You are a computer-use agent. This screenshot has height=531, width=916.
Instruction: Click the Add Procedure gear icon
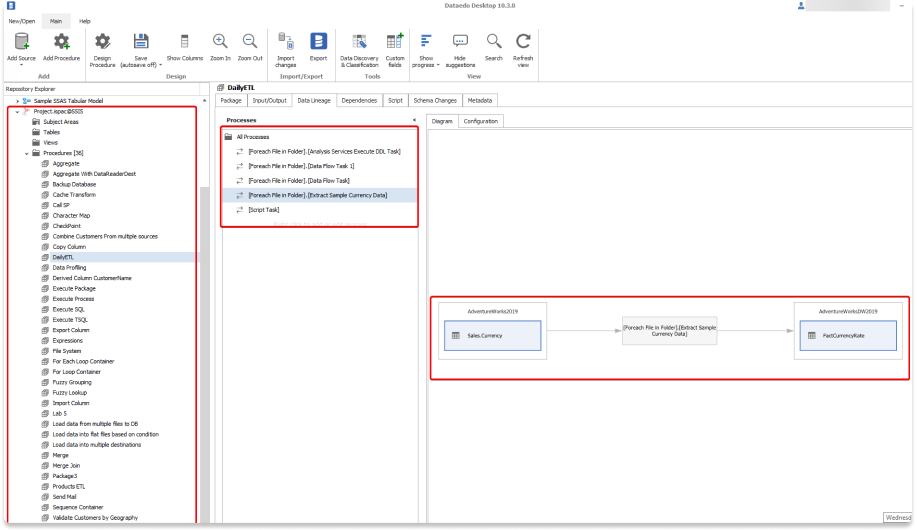click(x=61, y=41)
